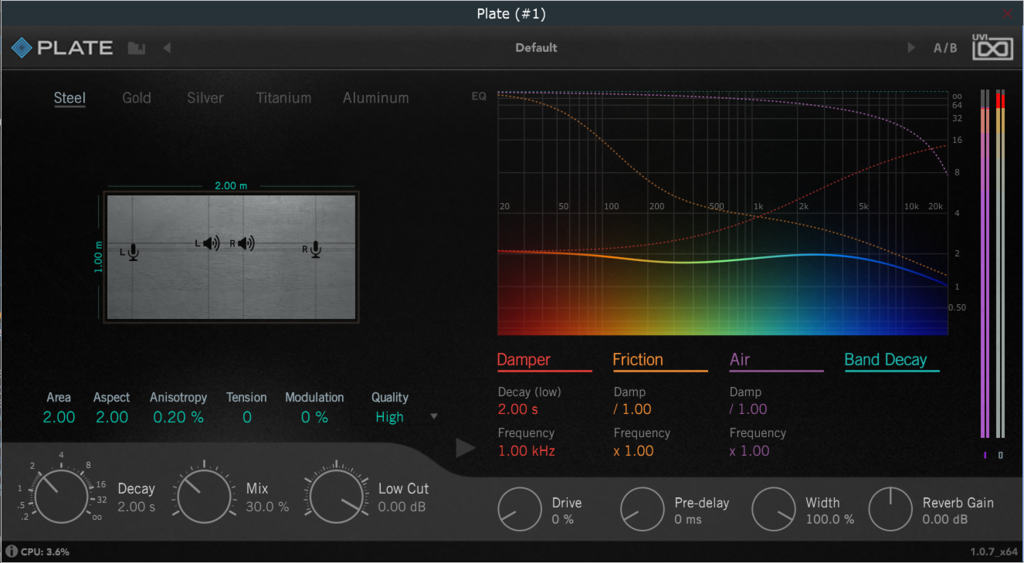Screen dimensions: 1024x563
Task: Click the Plate diamond logo
Action: click(22, 48)
